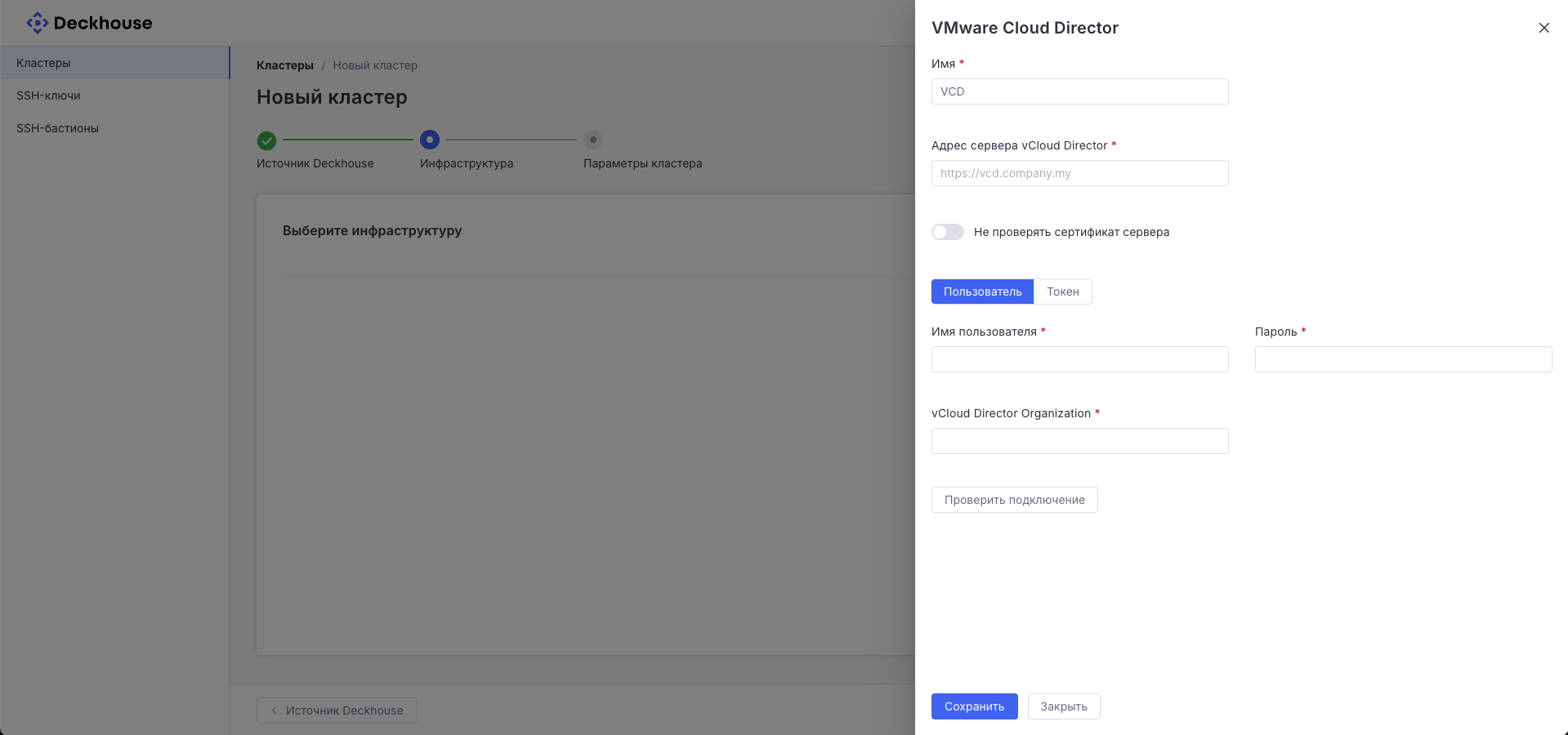Click the Инфраструктура step label

pos(467,163)
